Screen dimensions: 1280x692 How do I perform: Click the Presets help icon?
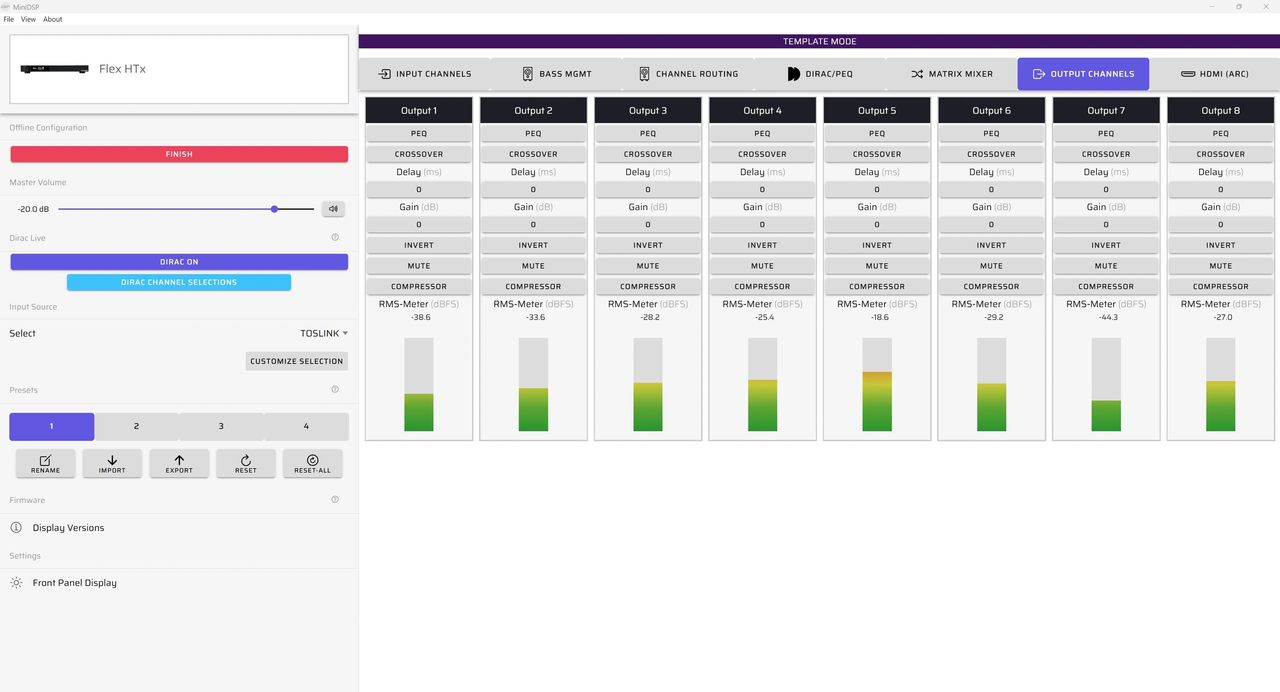[x=335, y=390]
